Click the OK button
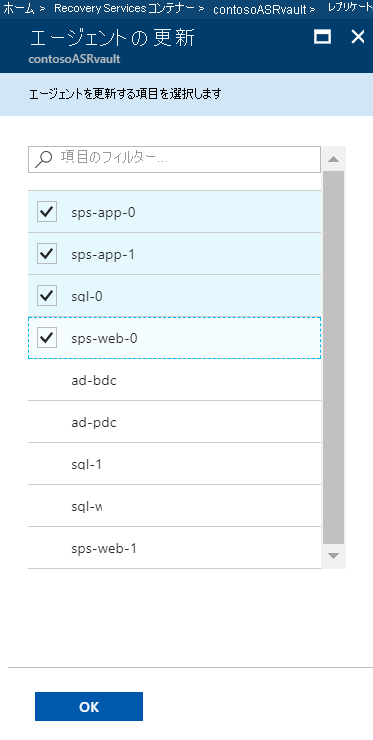This screenshot has height=740, width=373. [89, 706]
